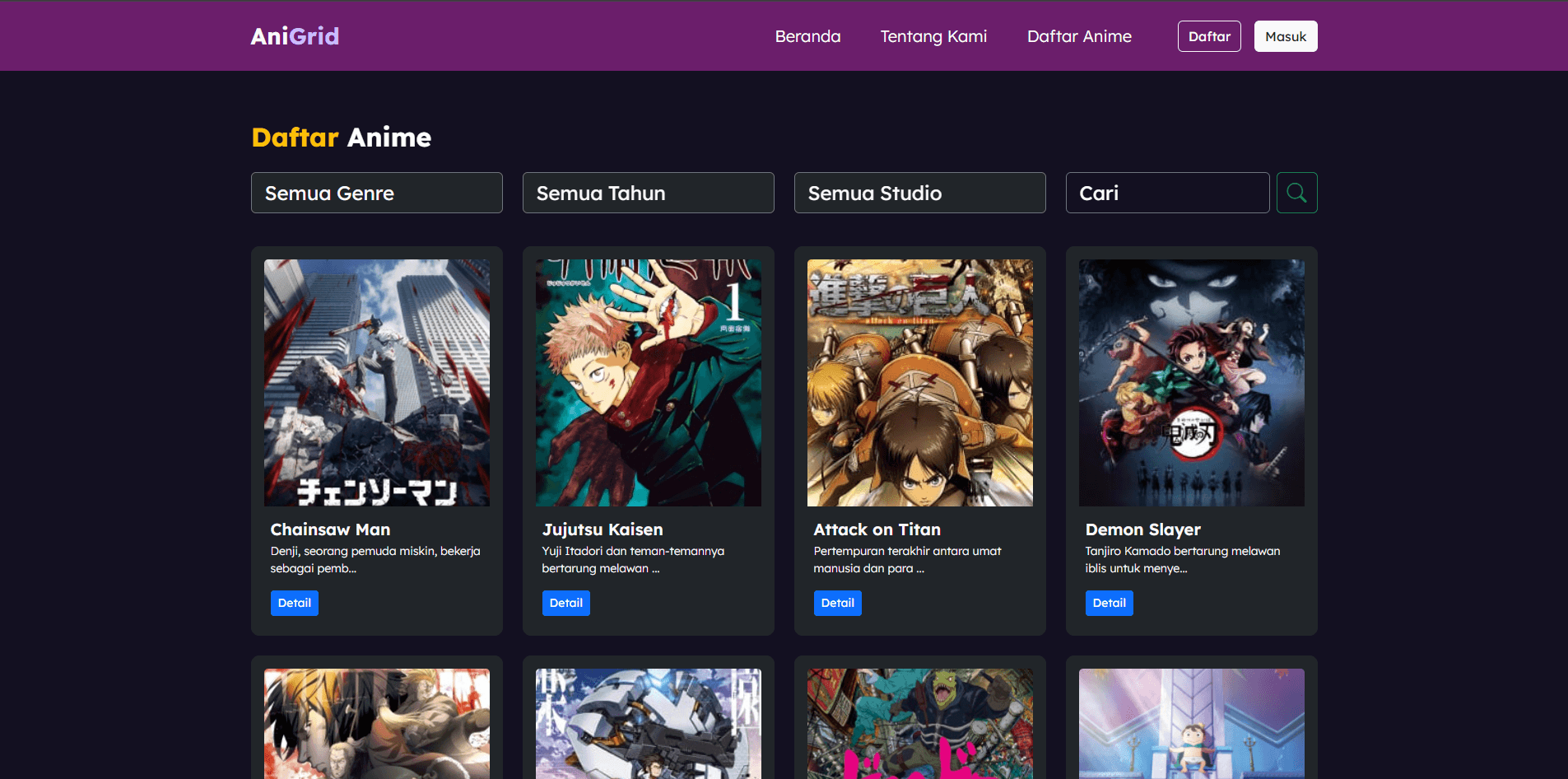Viewport: 1568px width, 779px height.
Task: Click the Demon Slayer title text
Action: (1143, 529)
